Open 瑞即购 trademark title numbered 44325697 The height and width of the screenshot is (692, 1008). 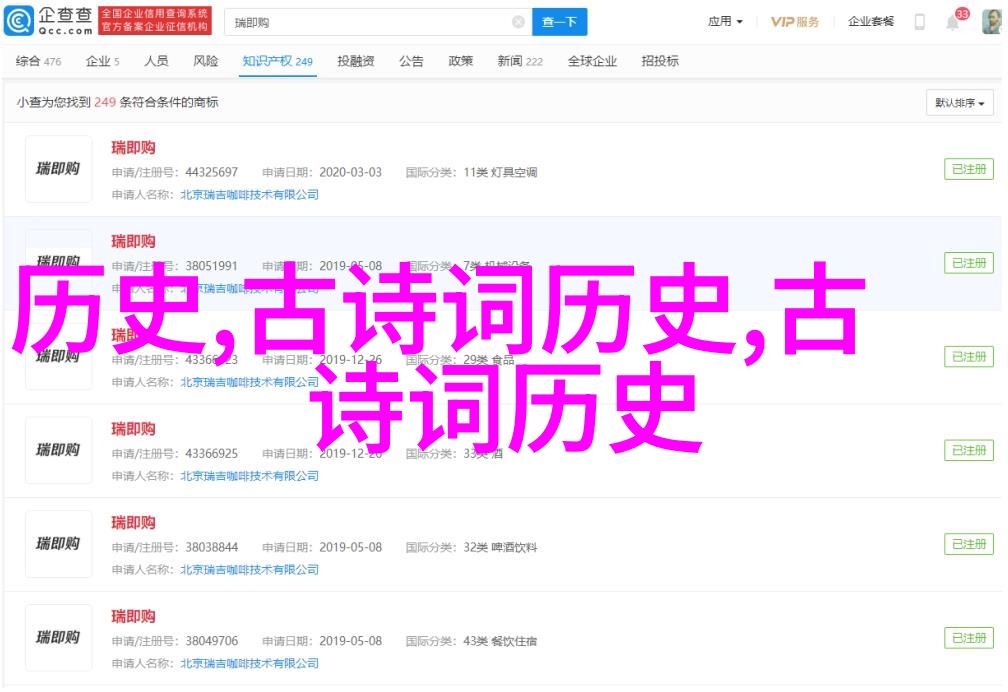[x=133, y=147]
